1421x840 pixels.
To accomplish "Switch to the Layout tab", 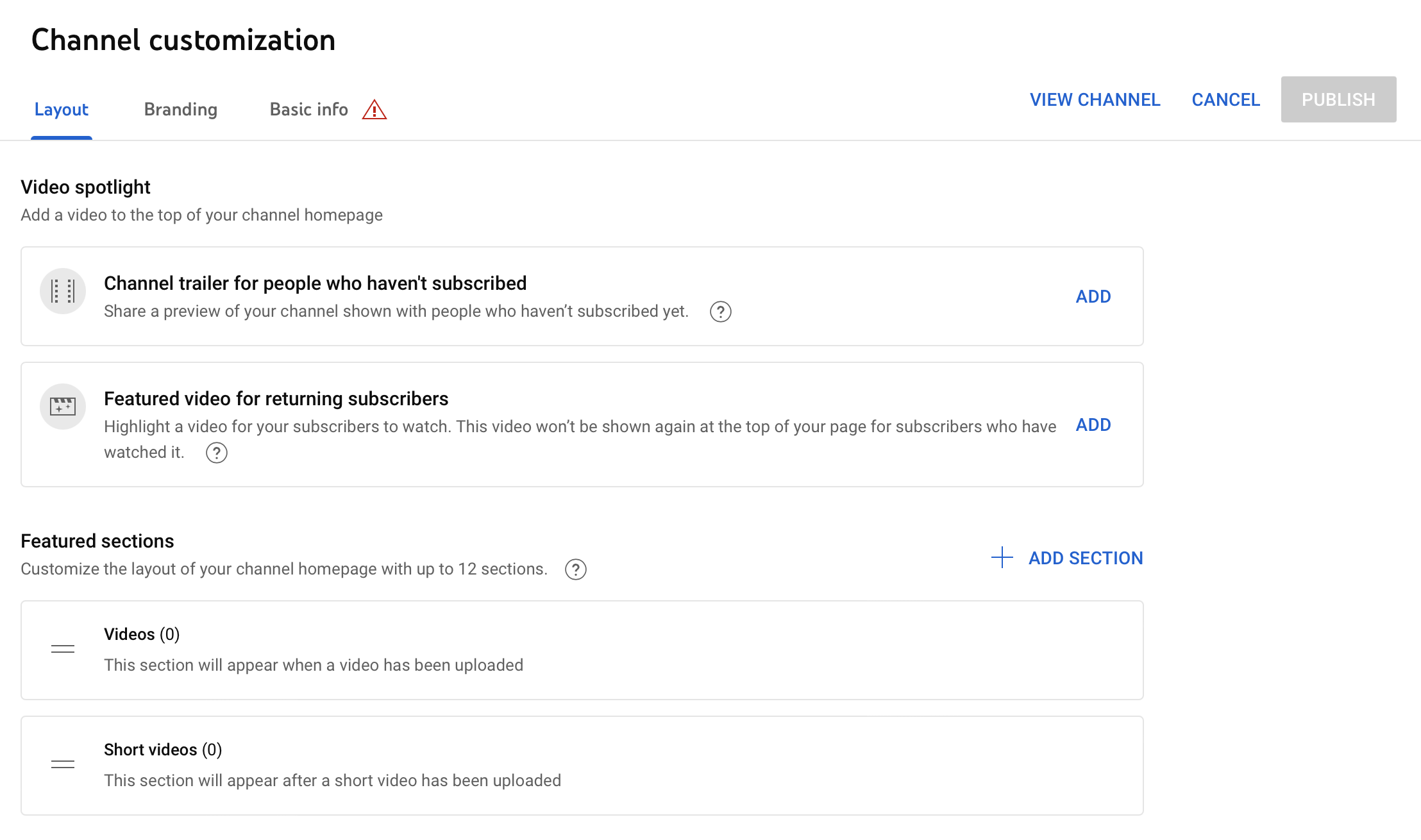I will coord(62,110).
